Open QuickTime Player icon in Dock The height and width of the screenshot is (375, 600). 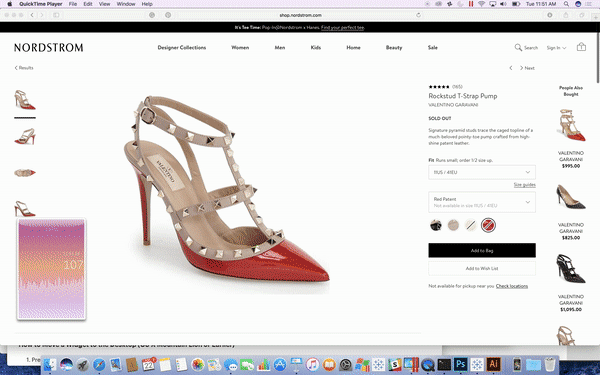click(x=428, y=364)
